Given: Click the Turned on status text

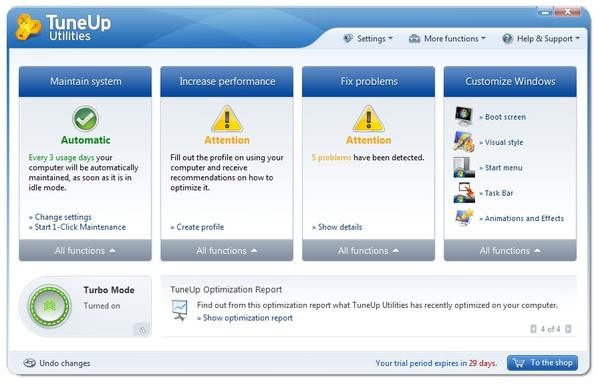Looking at the screenshot, I should tap(102, 306).
